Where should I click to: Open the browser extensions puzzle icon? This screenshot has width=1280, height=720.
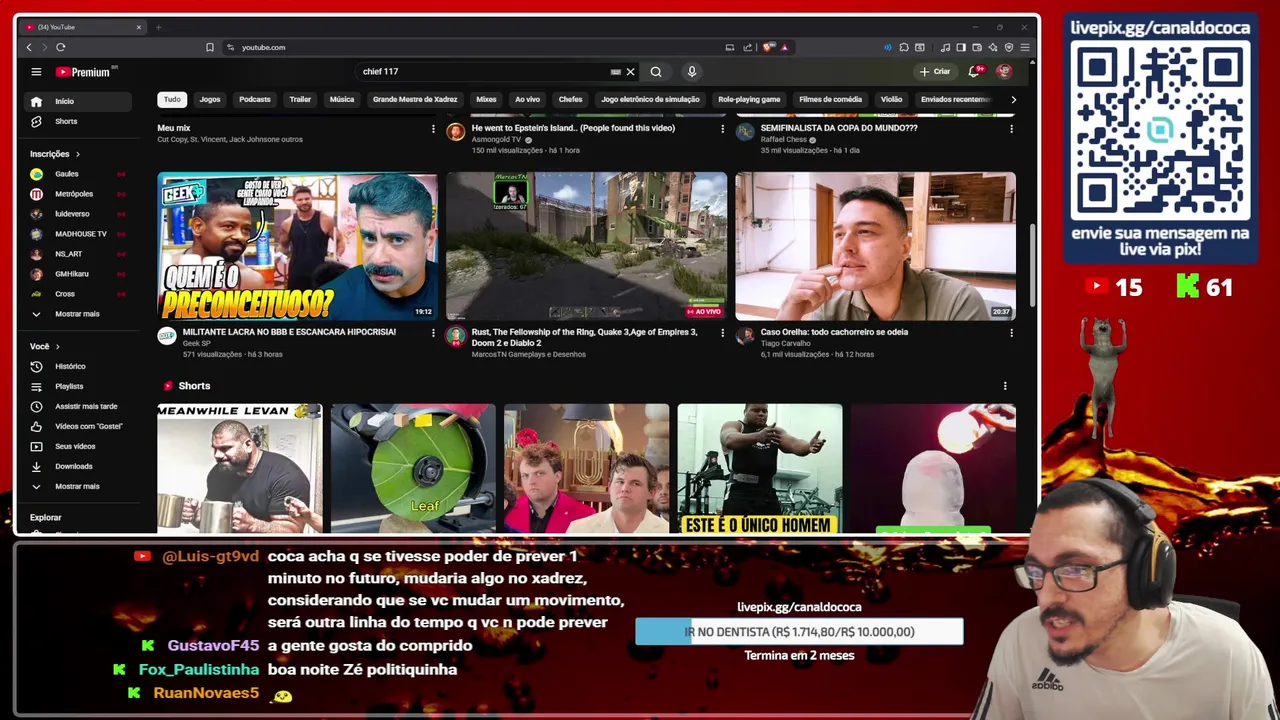[x=904, y=47]
